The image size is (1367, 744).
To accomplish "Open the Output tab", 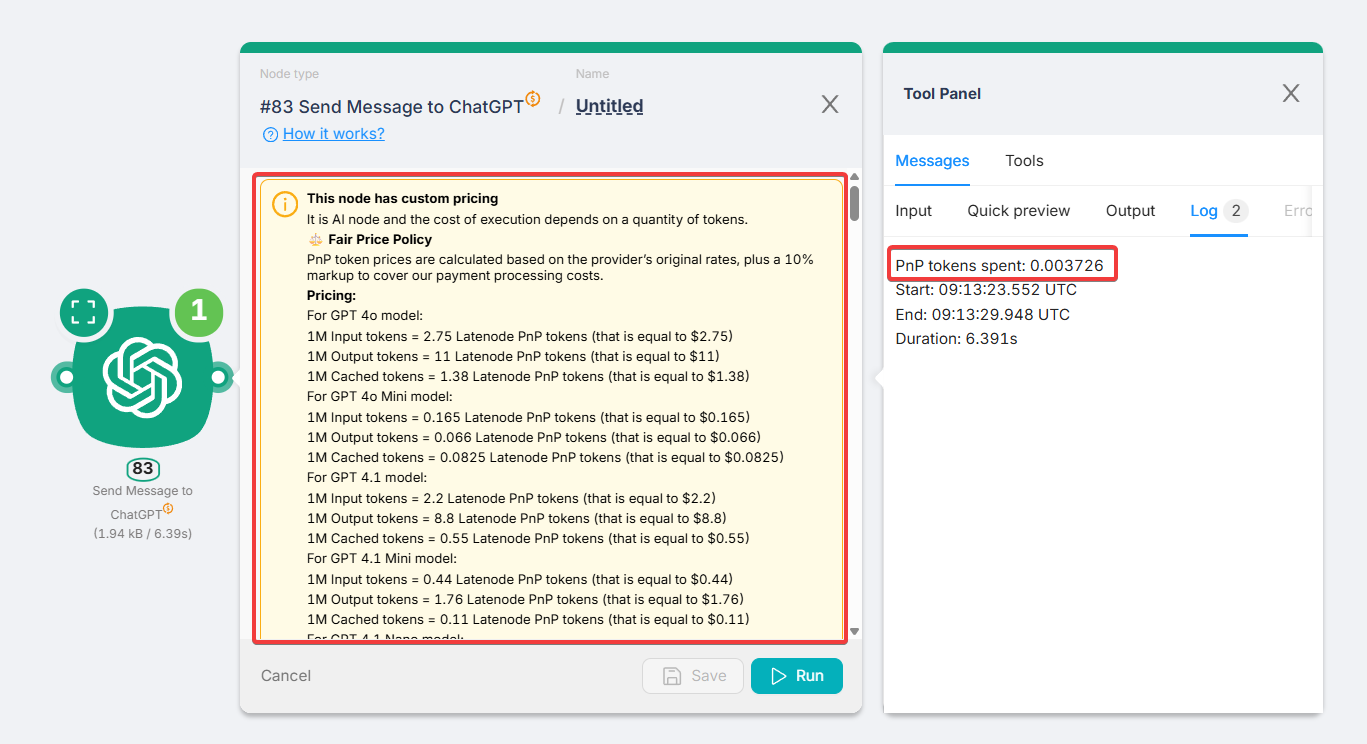I will tap(1130, 211).
